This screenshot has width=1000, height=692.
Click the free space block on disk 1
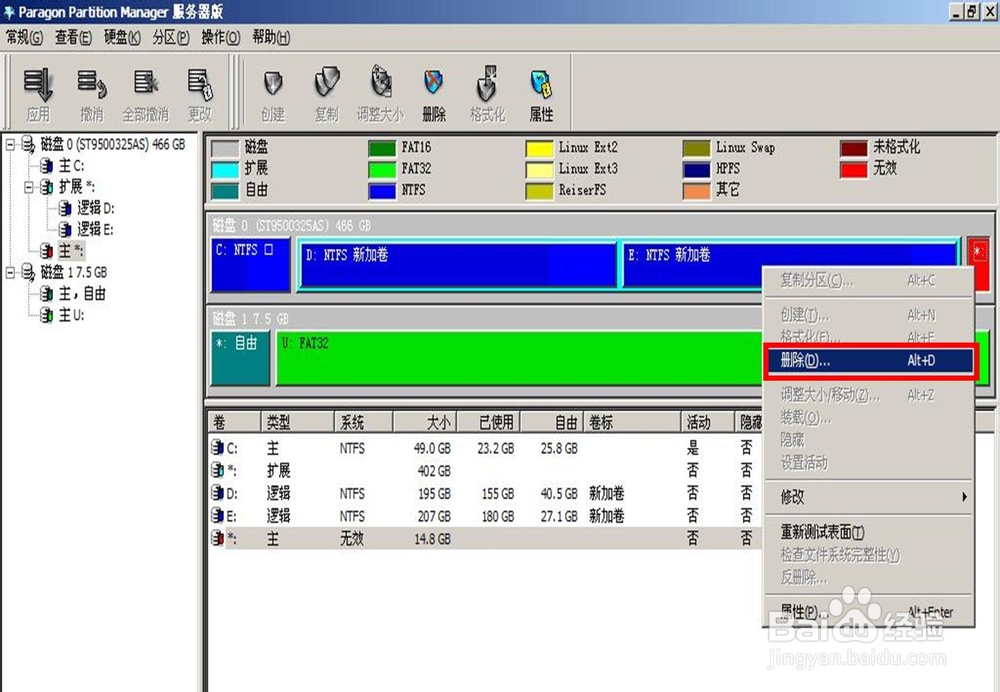tap(240, 358)
